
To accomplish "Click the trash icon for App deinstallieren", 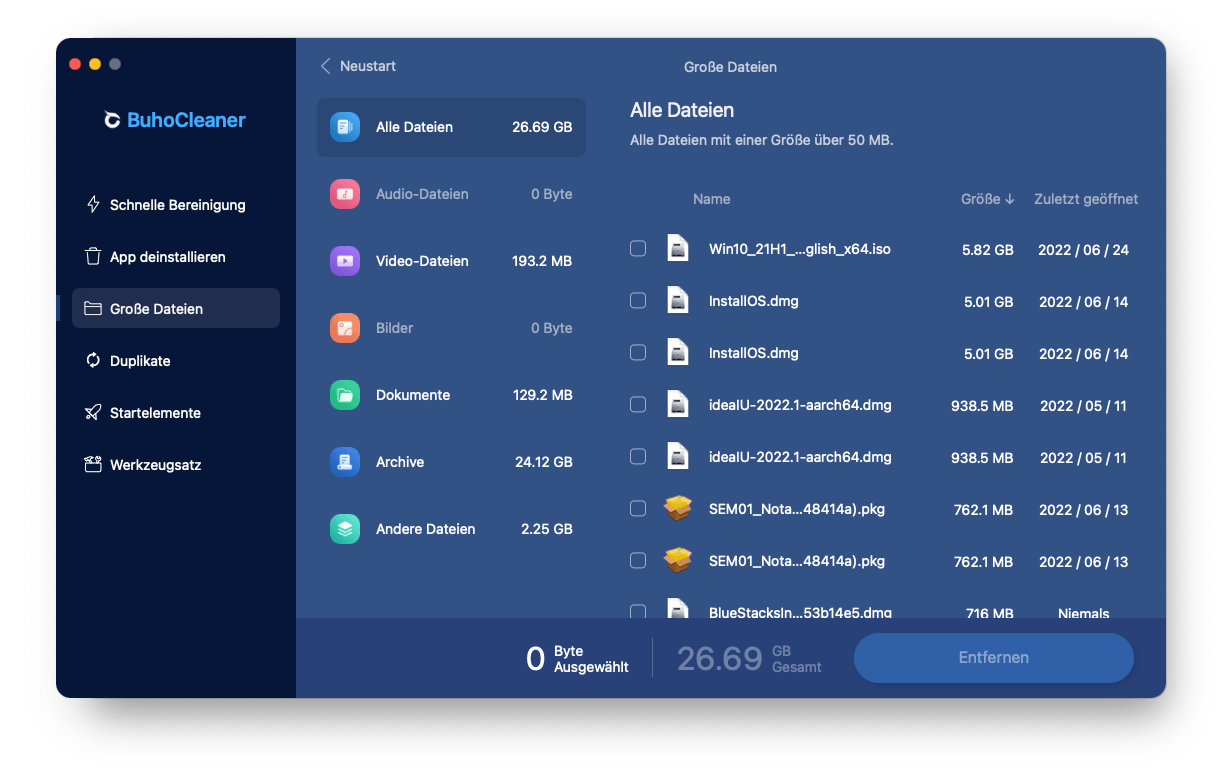I will coord(93,256).
